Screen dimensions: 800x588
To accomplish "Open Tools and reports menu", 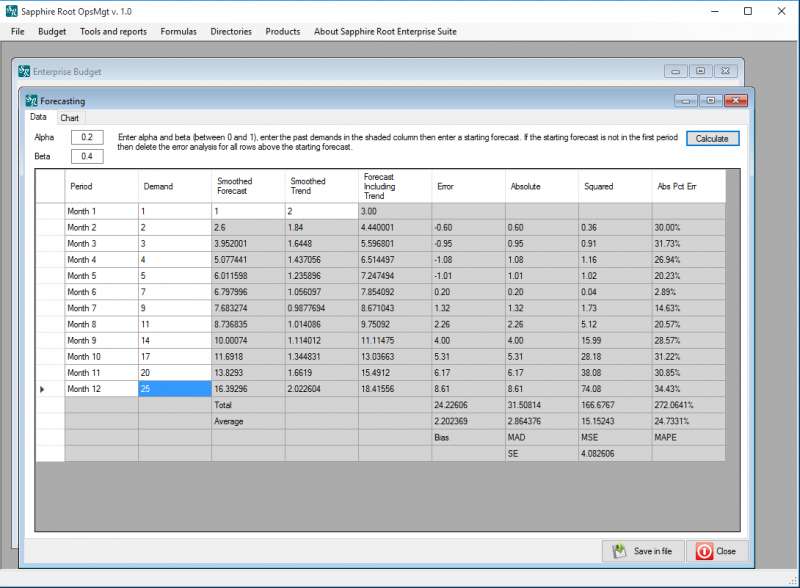I will point(113,32).
